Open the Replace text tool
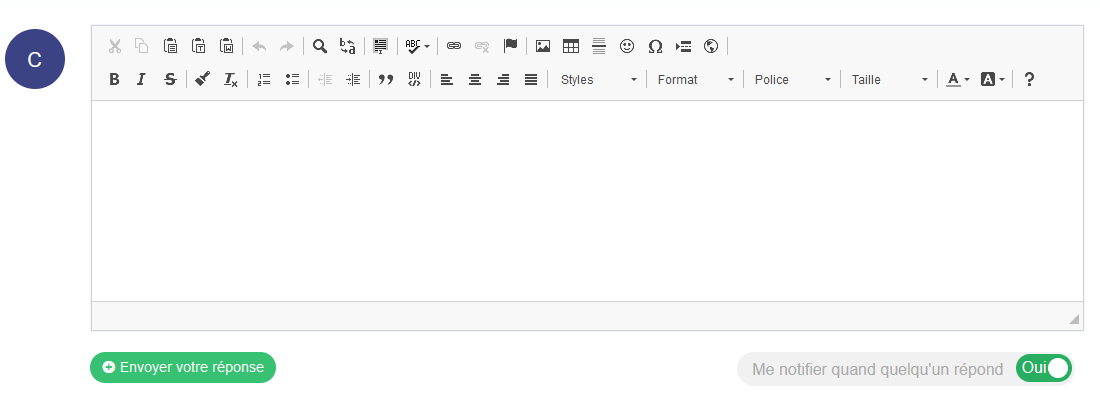1100x398 pixels. (348, 46)
